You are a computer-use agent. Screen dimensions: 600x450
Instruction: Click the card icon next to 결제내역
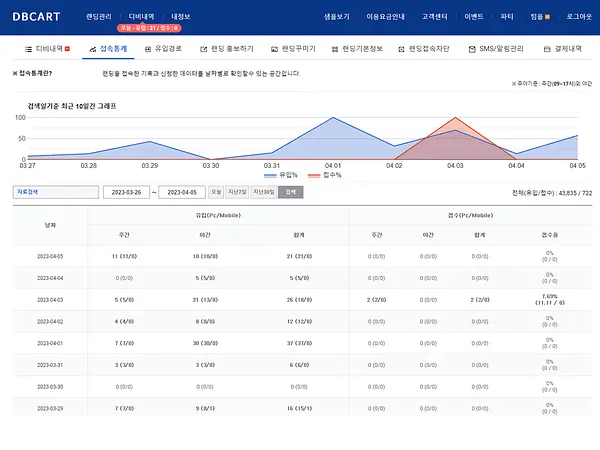[547, 49]
